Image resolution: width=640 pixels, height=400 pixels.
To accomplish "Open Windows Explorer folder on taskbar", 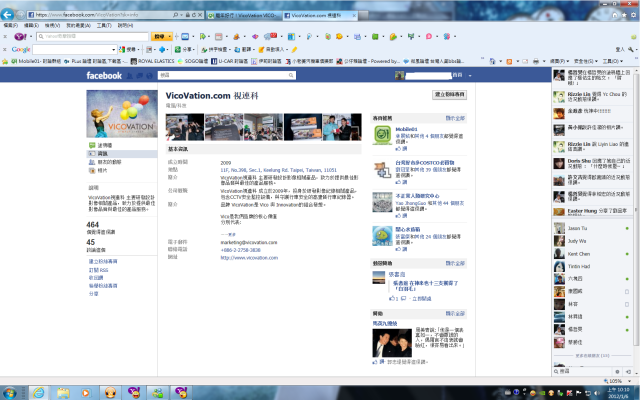I will tap(63, 393).
